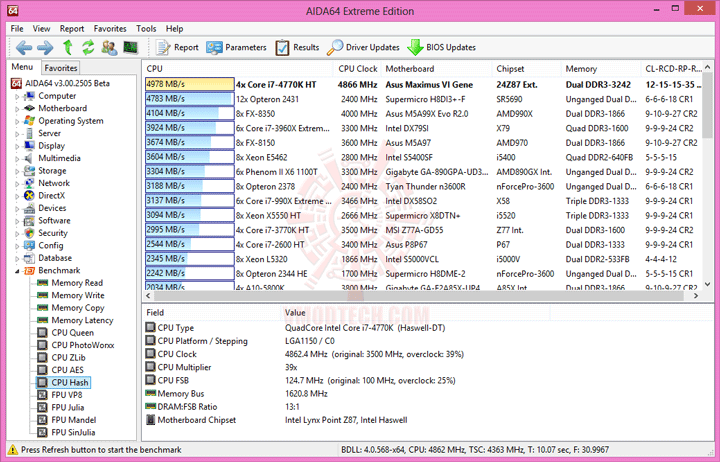Select the 8x FX-8350 result row
Image resolution: width=720 pixels, height=462 pixels.
point(423,114)
